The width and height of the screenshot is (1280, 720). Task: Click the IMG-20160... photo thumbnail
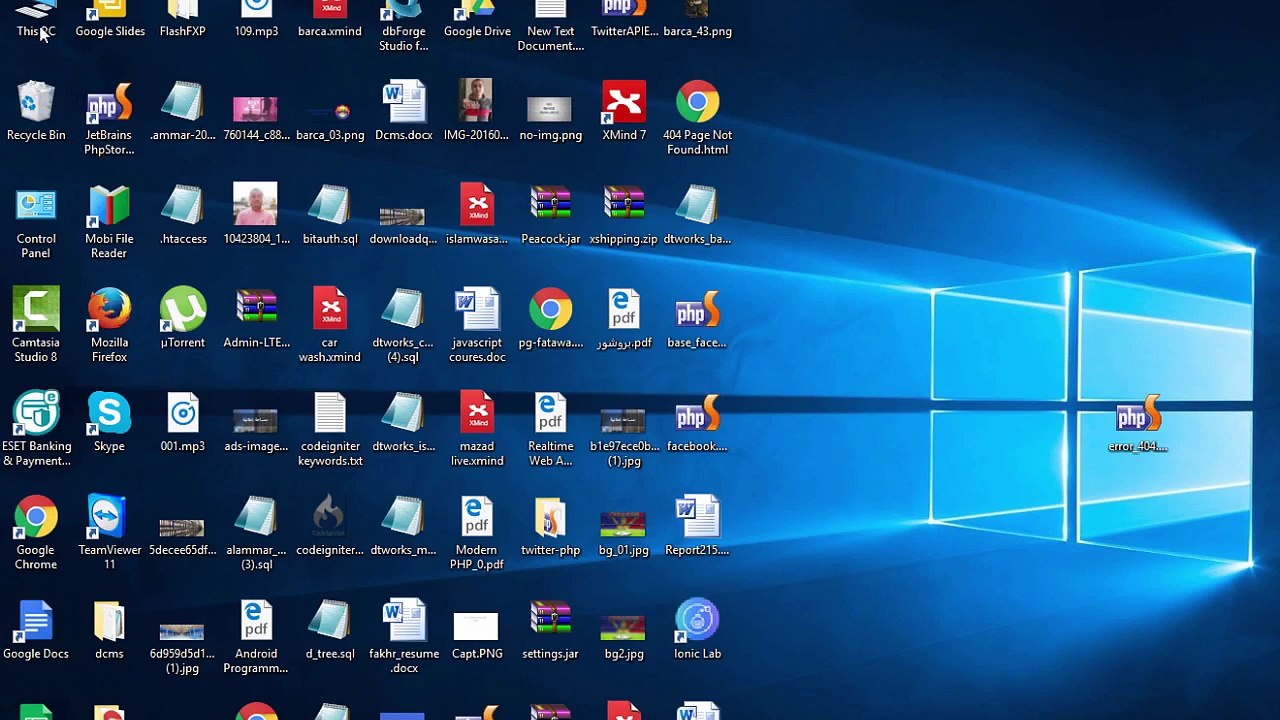coord(477,111)
